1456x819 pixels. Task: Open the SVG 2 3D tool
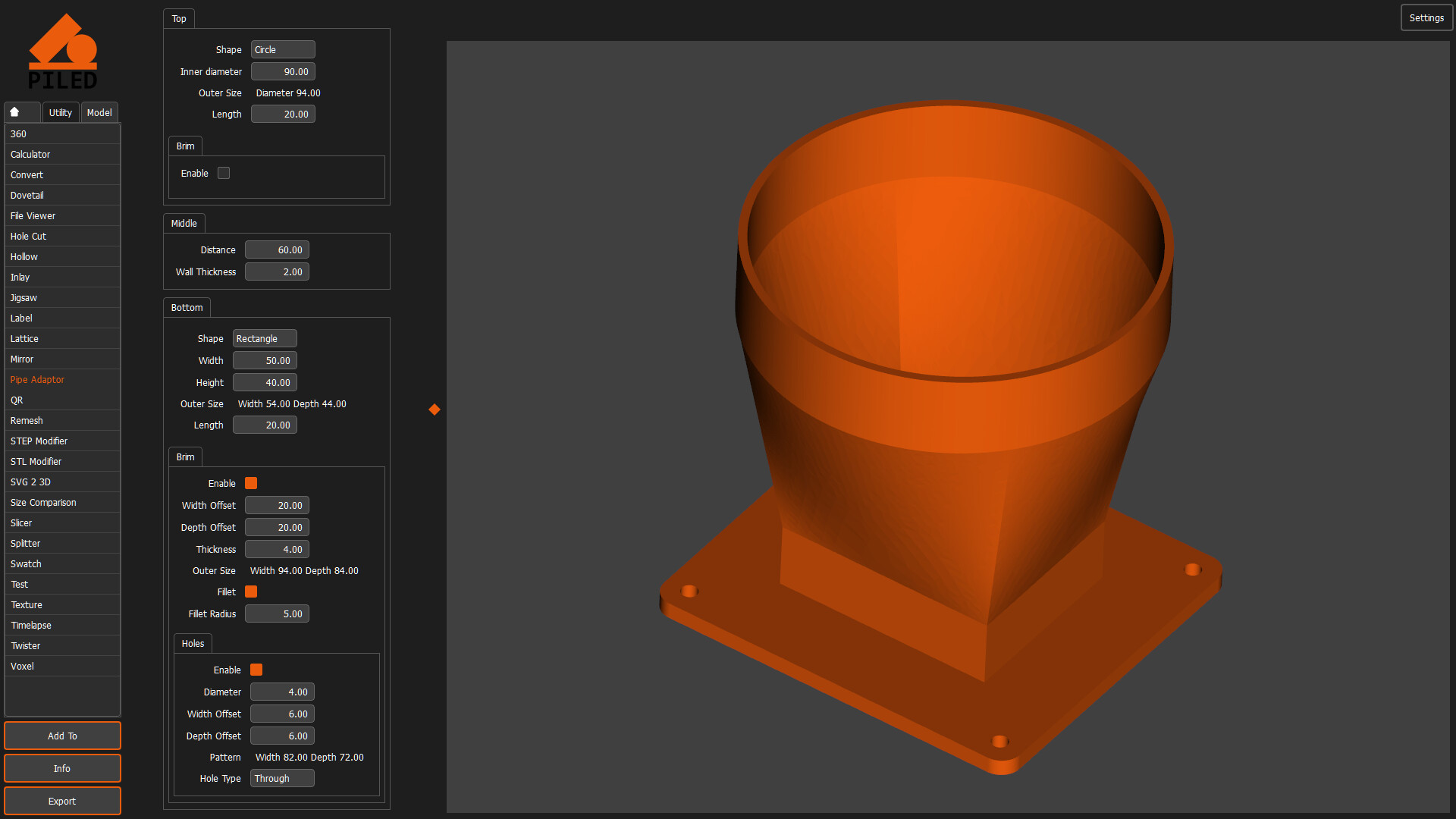(x=62, y=482)
